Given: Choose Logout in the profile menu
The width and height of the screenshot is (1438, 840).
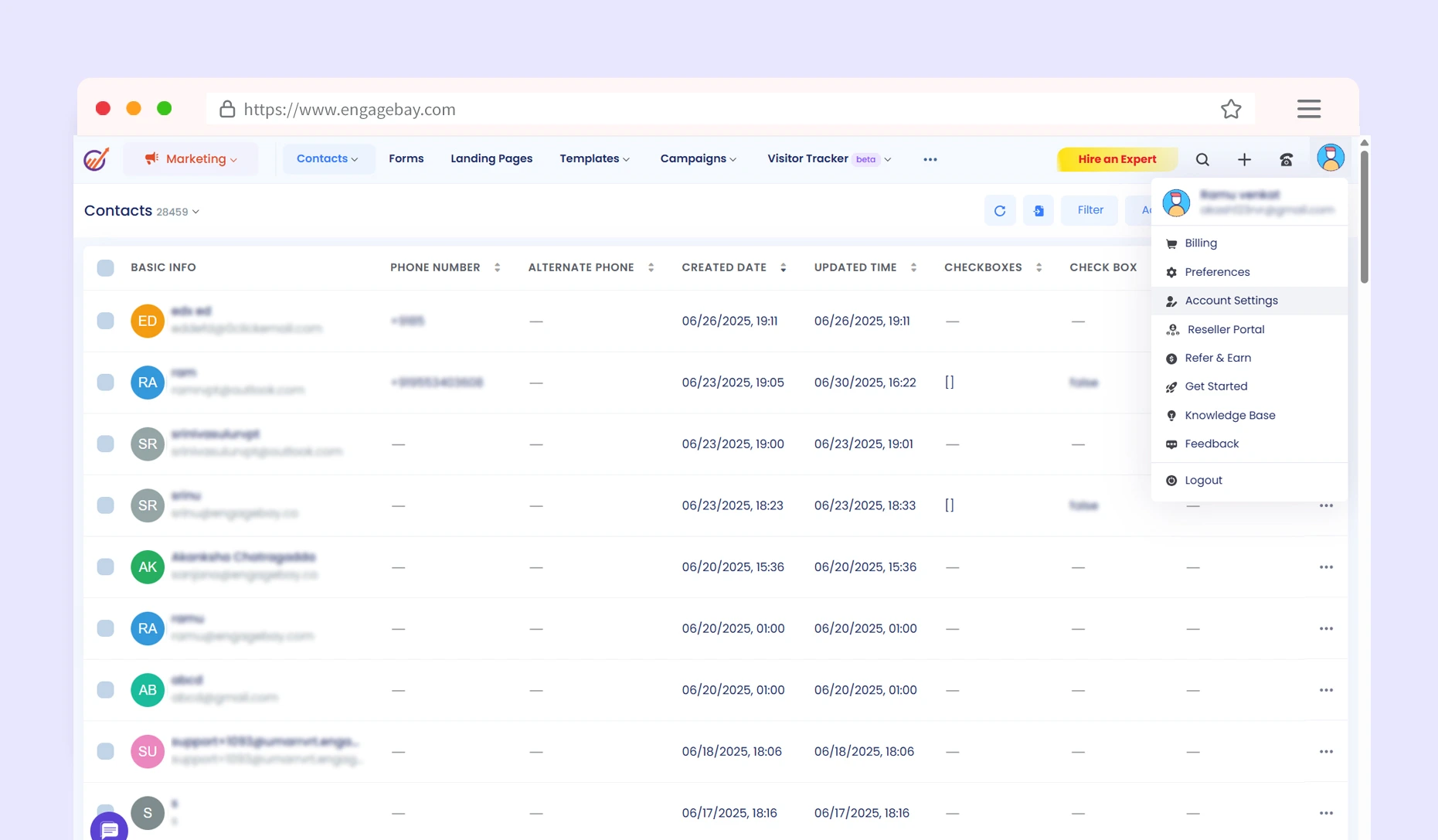Looking at the screenshot, I should click(1203, 480).
